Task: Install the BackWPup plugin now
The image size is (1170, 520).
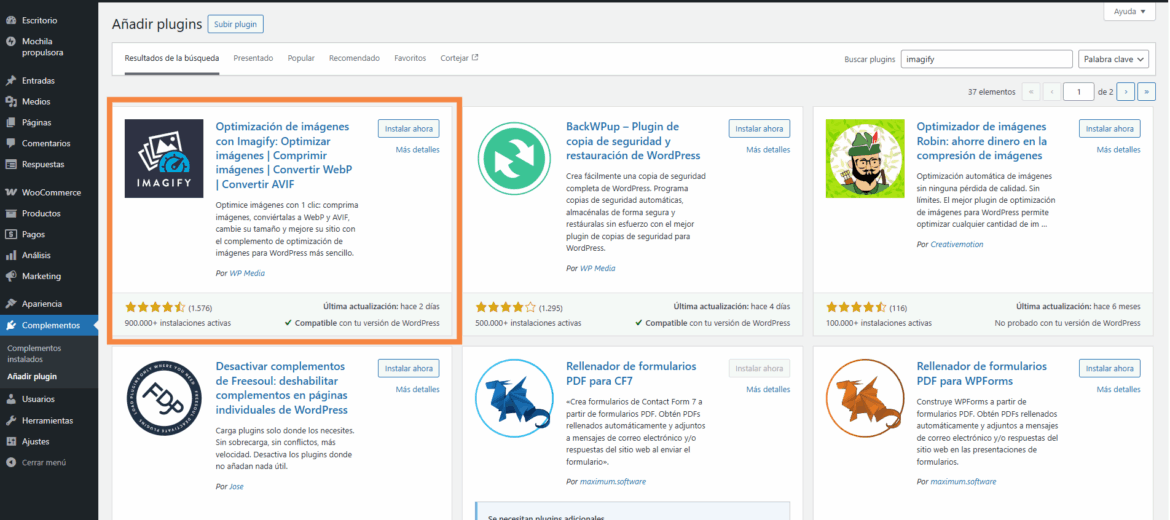Action: pos(759,128)
